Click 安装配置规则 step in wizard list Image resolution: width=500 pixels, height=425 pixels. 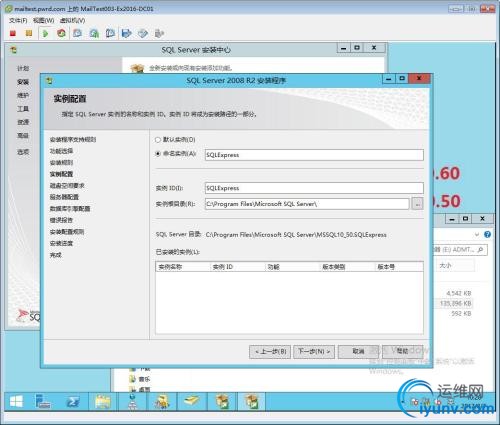[x=67, y=232]
